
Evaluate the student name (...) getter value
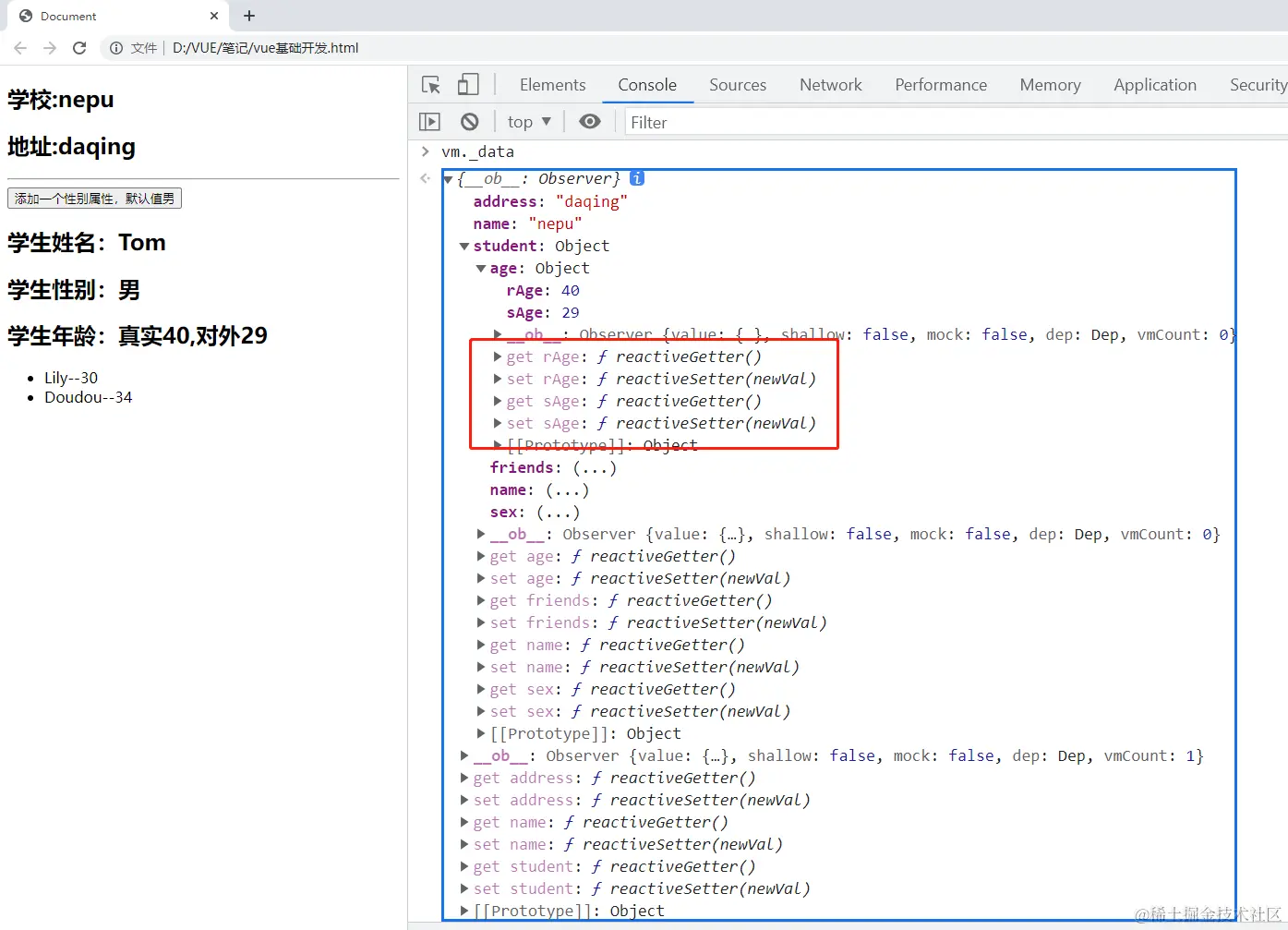[567, 489]
